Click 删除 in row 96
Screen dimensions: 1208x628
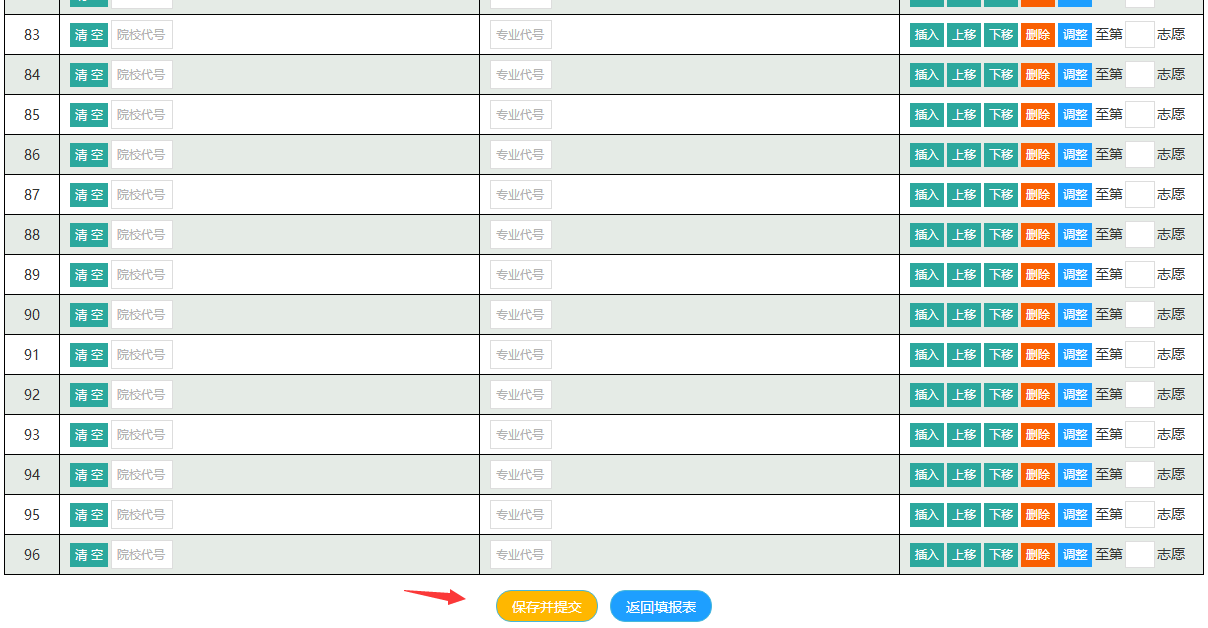tap(1038, 555)
